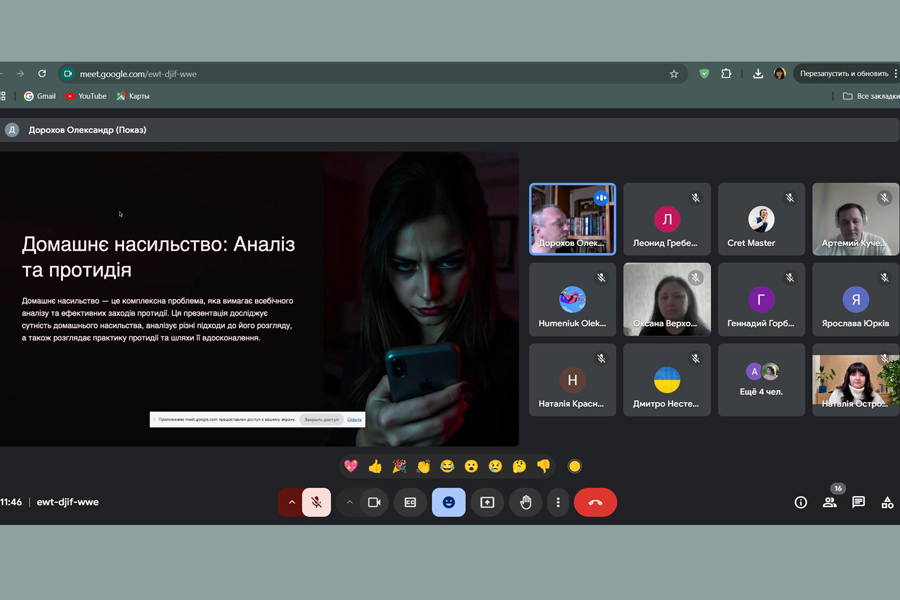Viewport: 900px width, 600px height.
Task: Bookmark this page with the star icon
Action: click(x=674, y=73)
